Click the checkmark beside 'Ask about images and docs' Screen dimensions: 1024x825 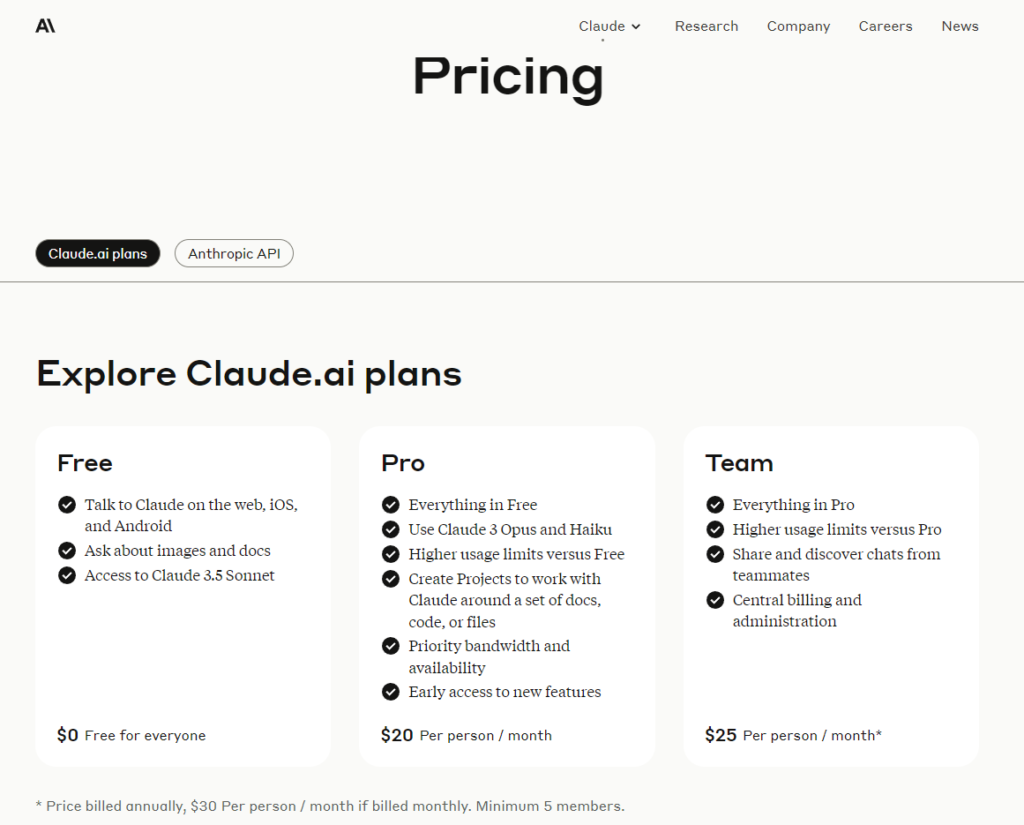pos(67,551)
